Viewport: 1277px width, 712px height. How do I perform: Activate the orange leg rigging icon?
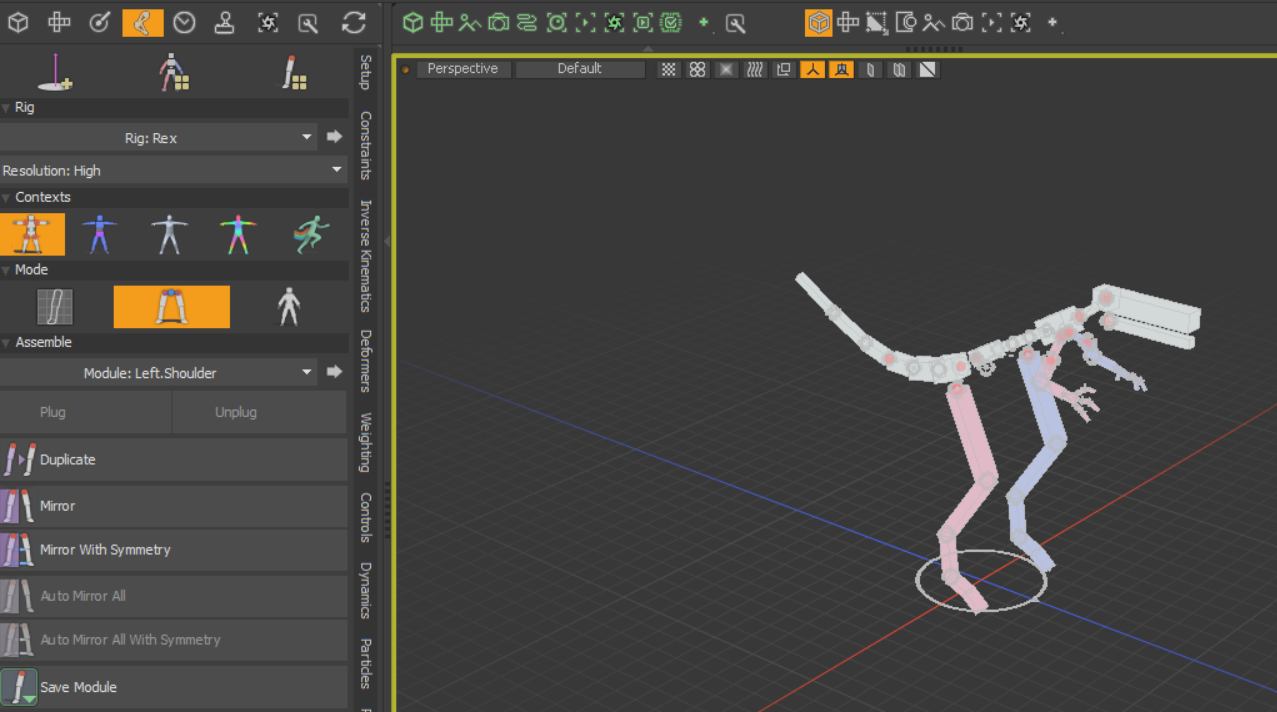click(x=143, y=22)
